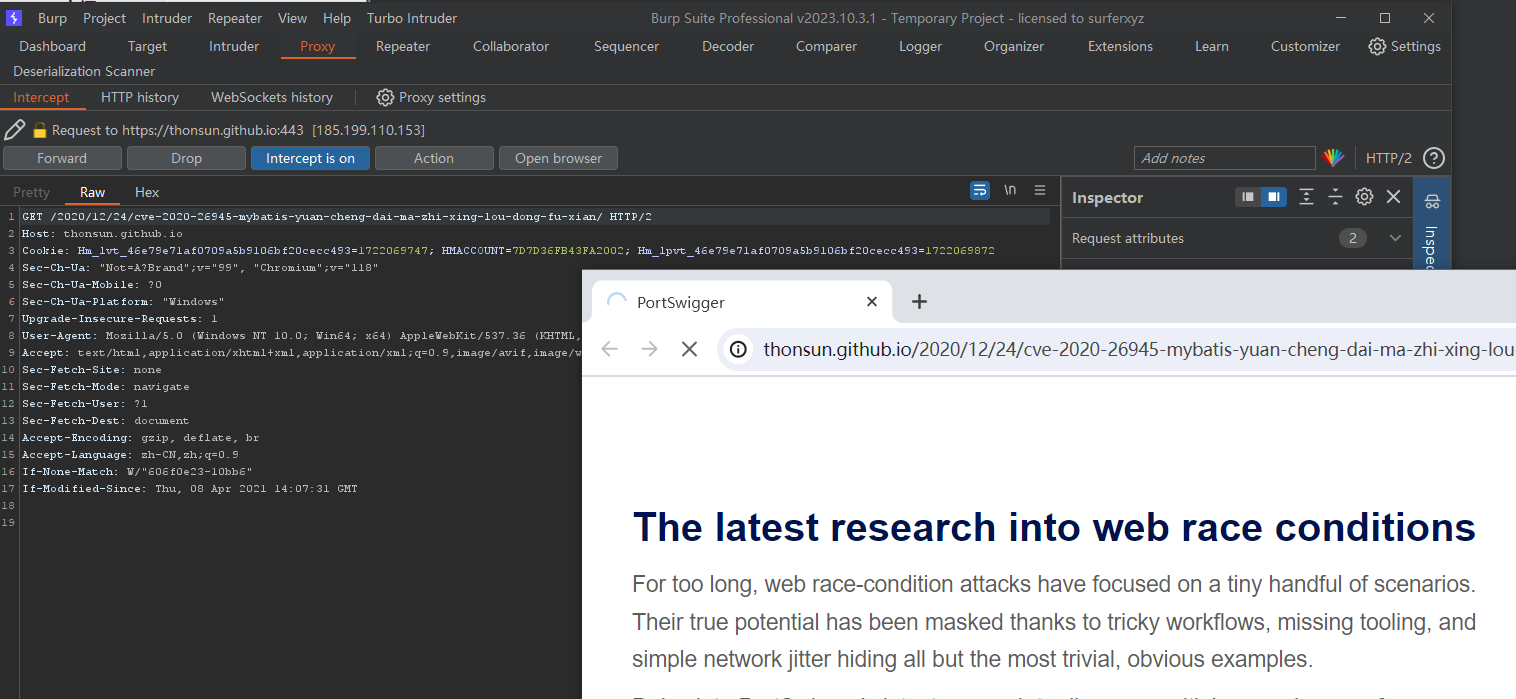Switch to the Dashboard tab

coord(52,46)
